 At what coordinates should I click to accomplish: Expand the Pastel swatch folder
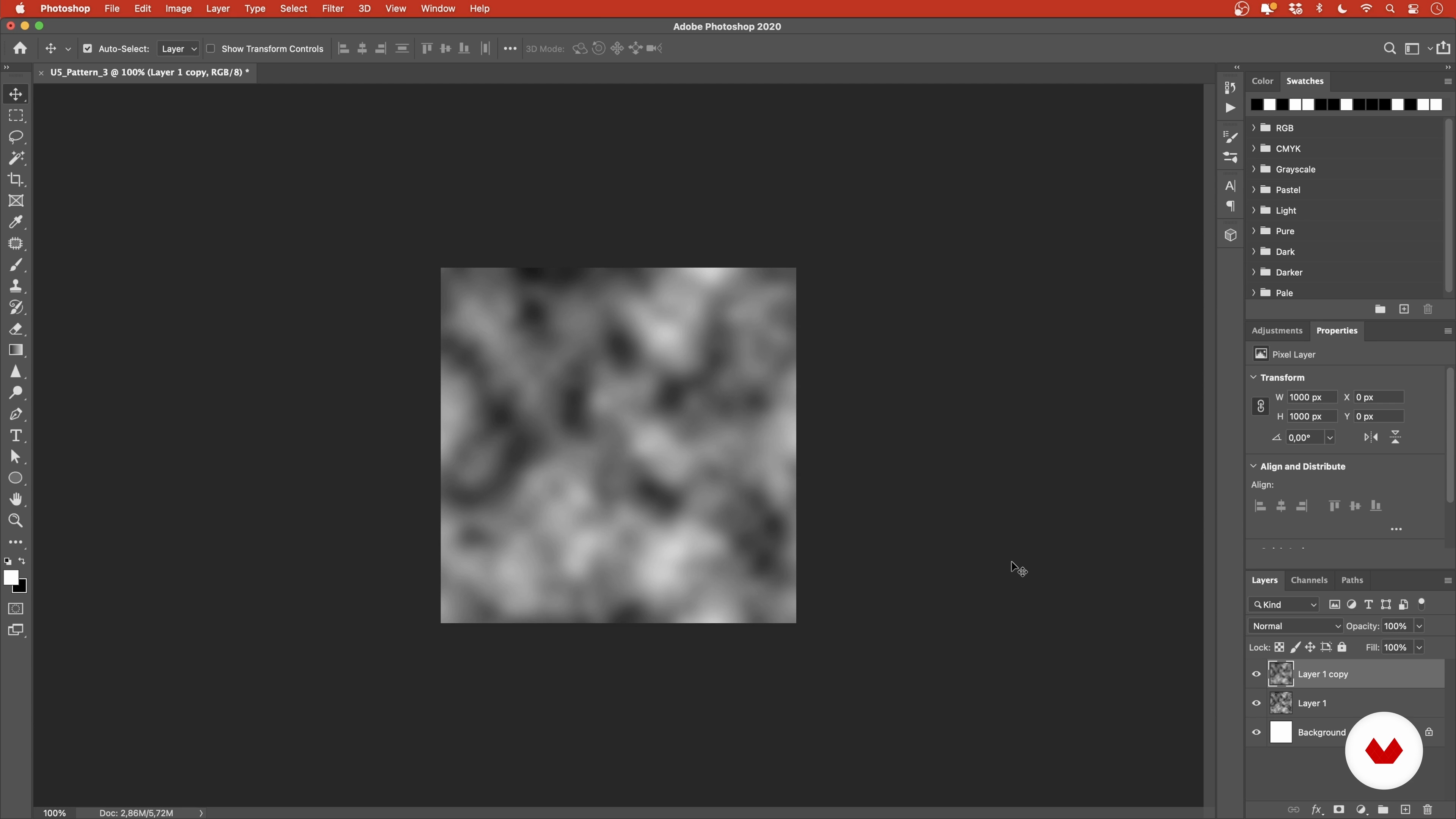pos(1254,189)
